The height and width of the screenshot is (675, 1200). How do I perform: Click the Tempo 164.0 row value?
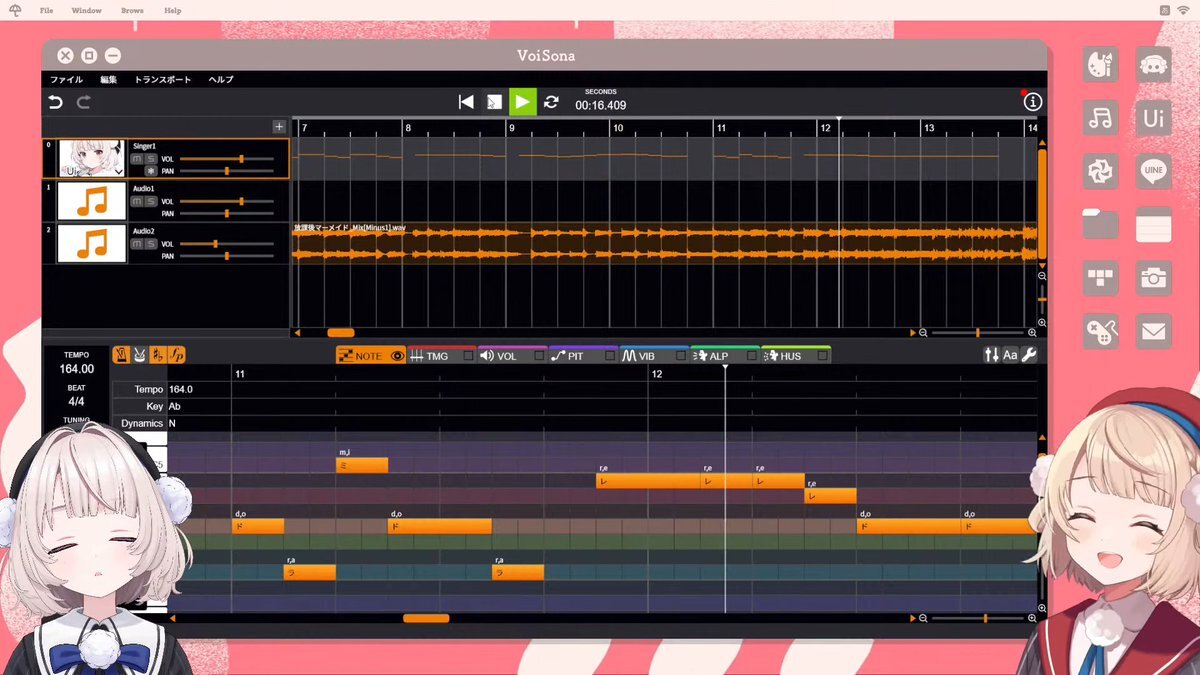(181, 389)
